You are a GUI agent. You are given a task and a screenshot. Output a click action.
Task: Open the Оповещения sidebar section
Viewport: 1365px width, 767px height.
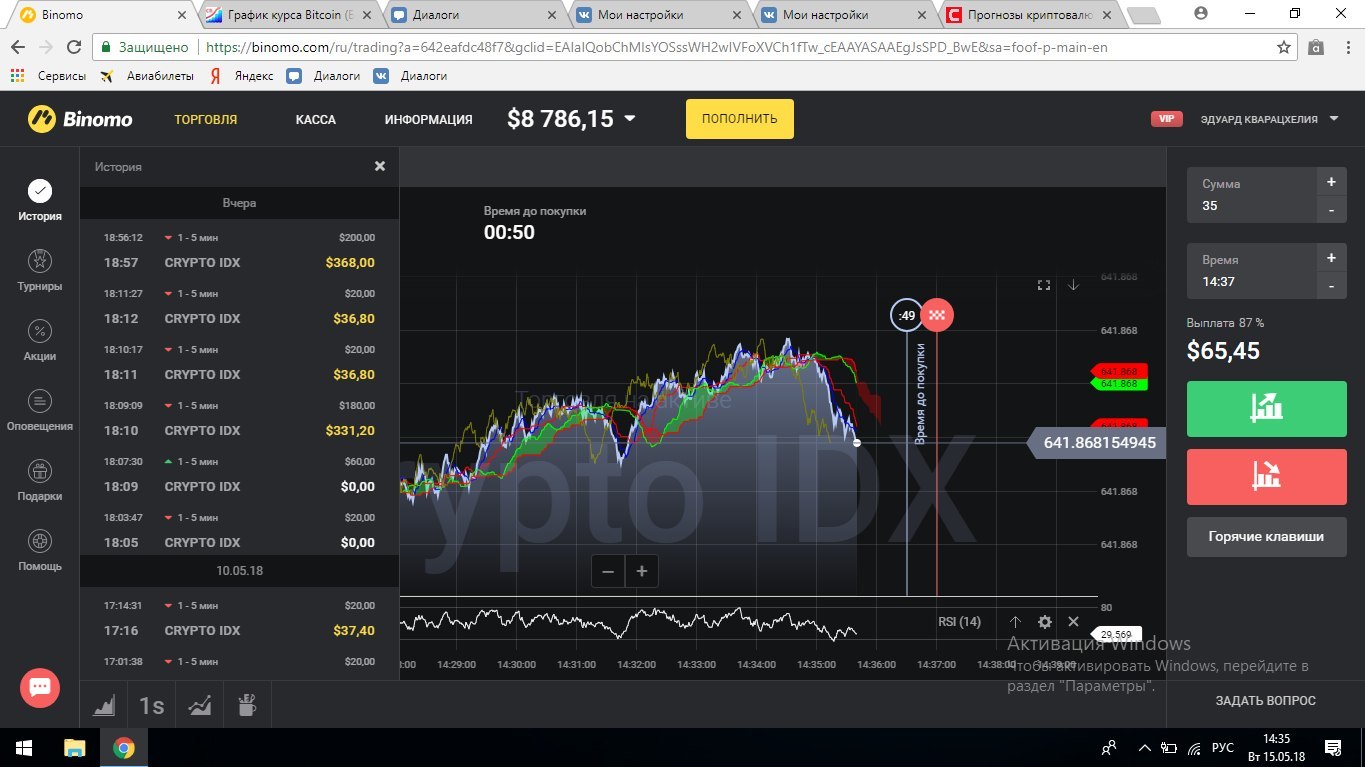tap(40, 410)
